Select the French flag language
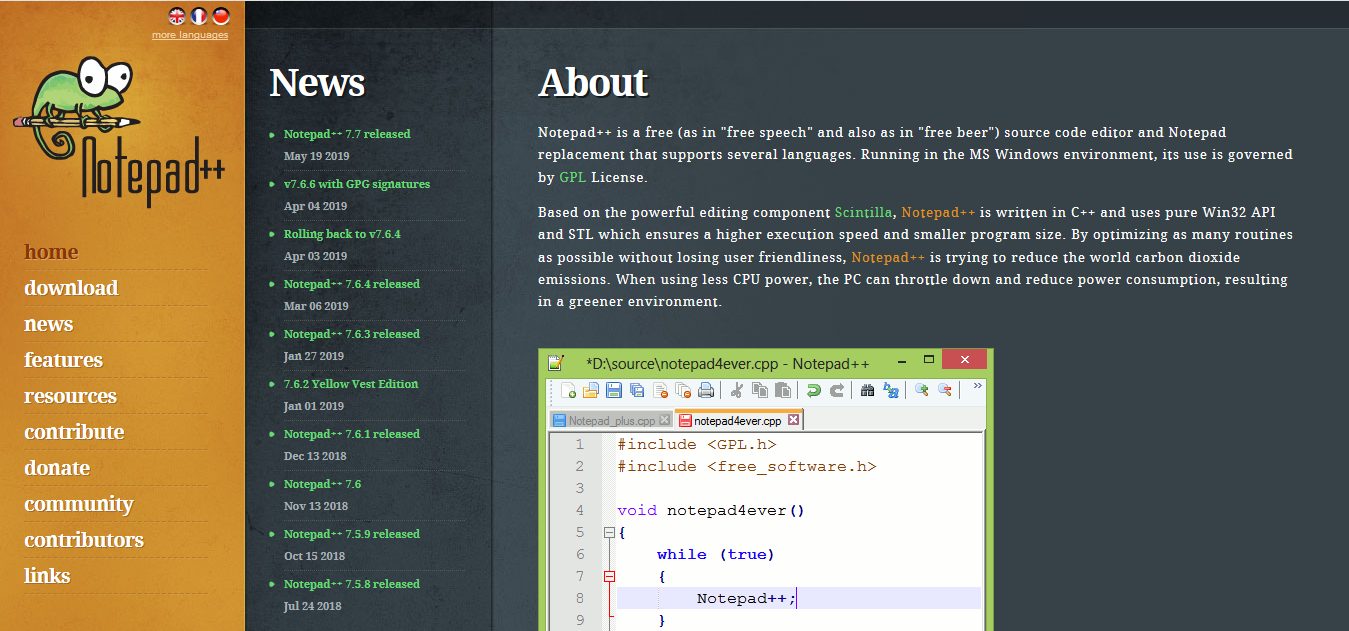 click(199, 15)
